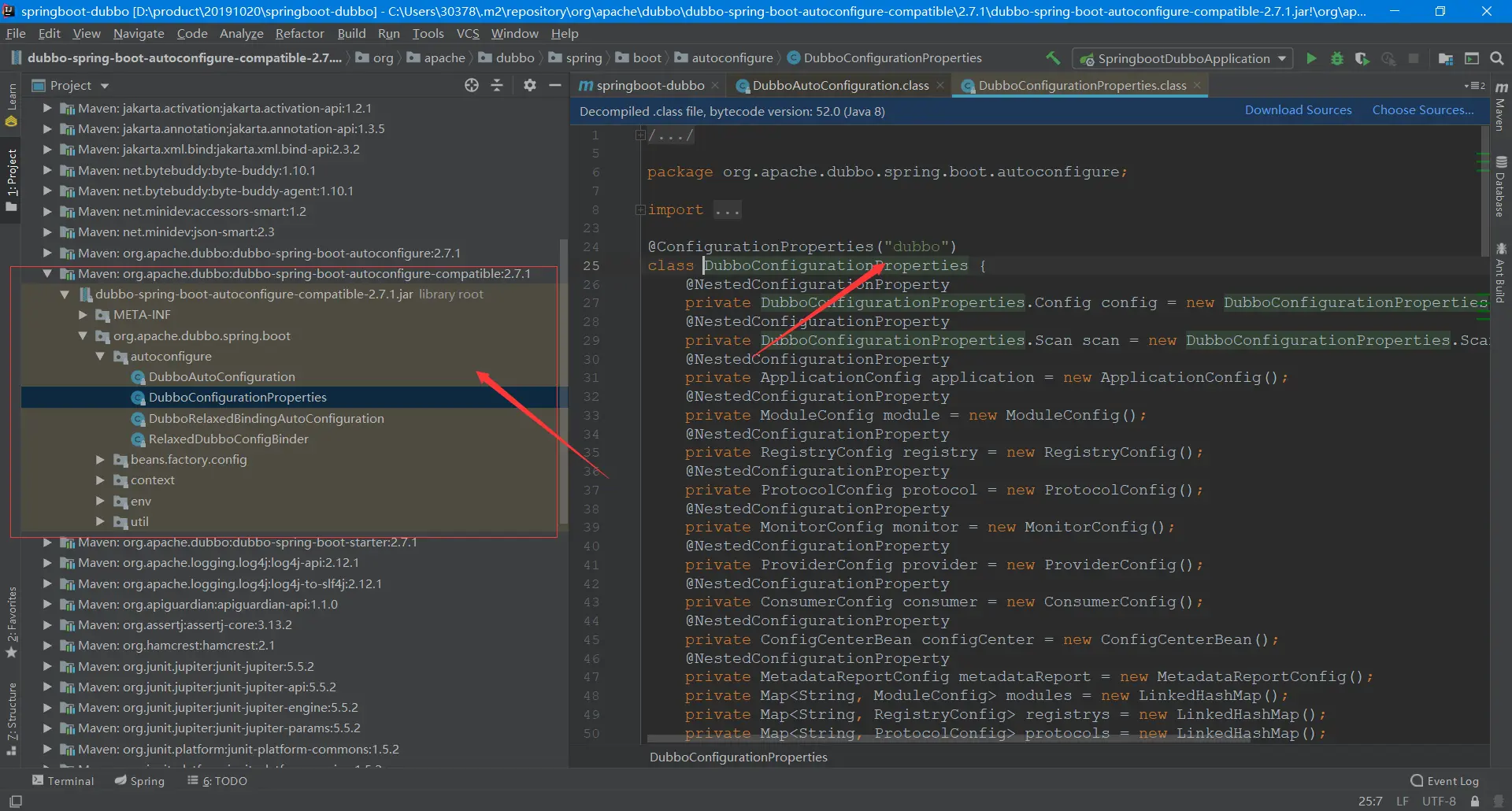
Task: Expand the folded header comment on line 1
Action: tap(640, 135)
